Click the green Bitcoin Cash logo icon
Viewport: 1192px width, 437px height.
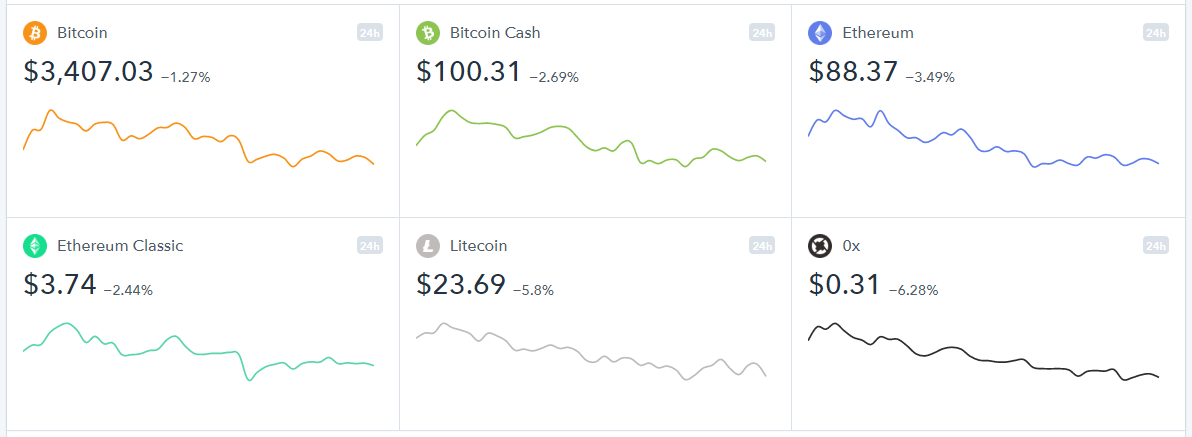point(428,33)
